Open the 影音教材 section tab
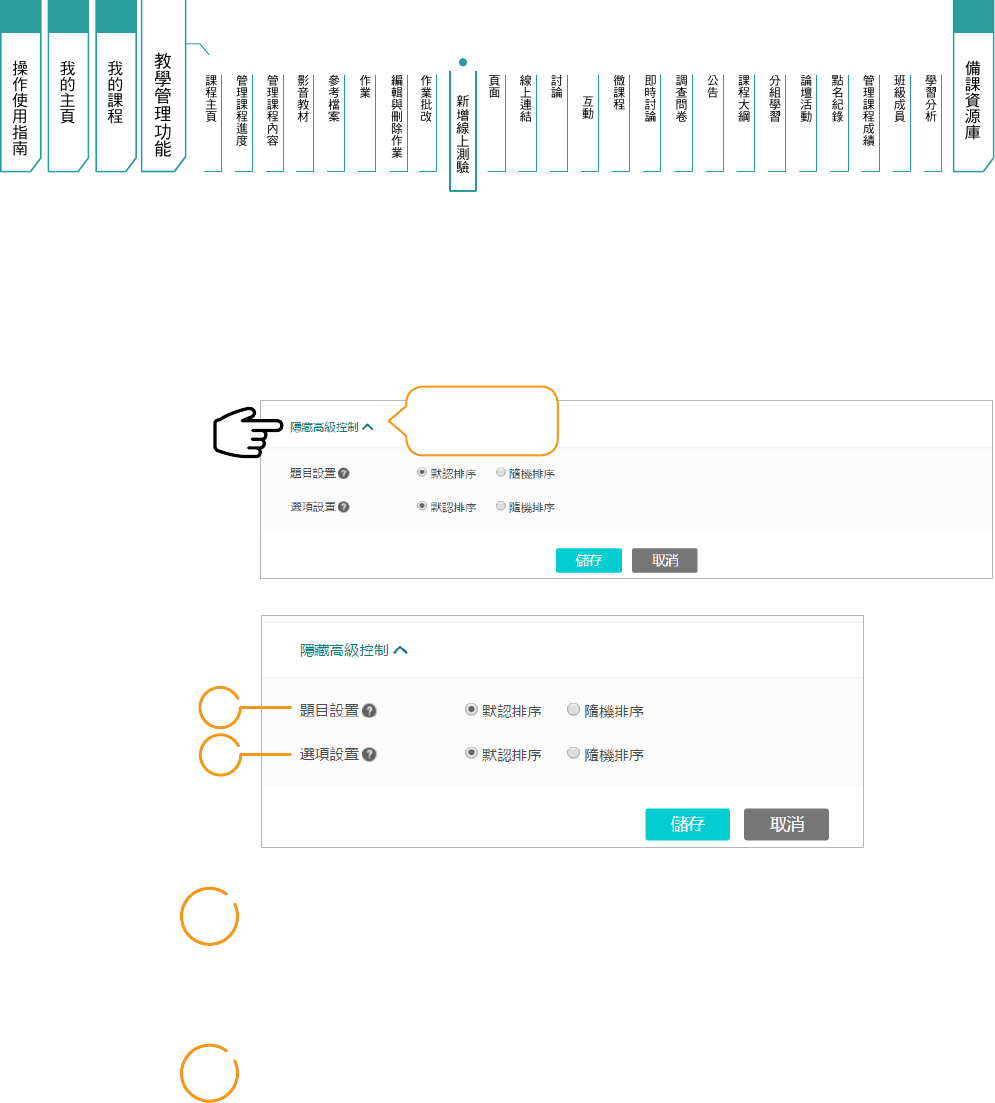Screen dimensions: 995x1103 [x=304, y=121]
